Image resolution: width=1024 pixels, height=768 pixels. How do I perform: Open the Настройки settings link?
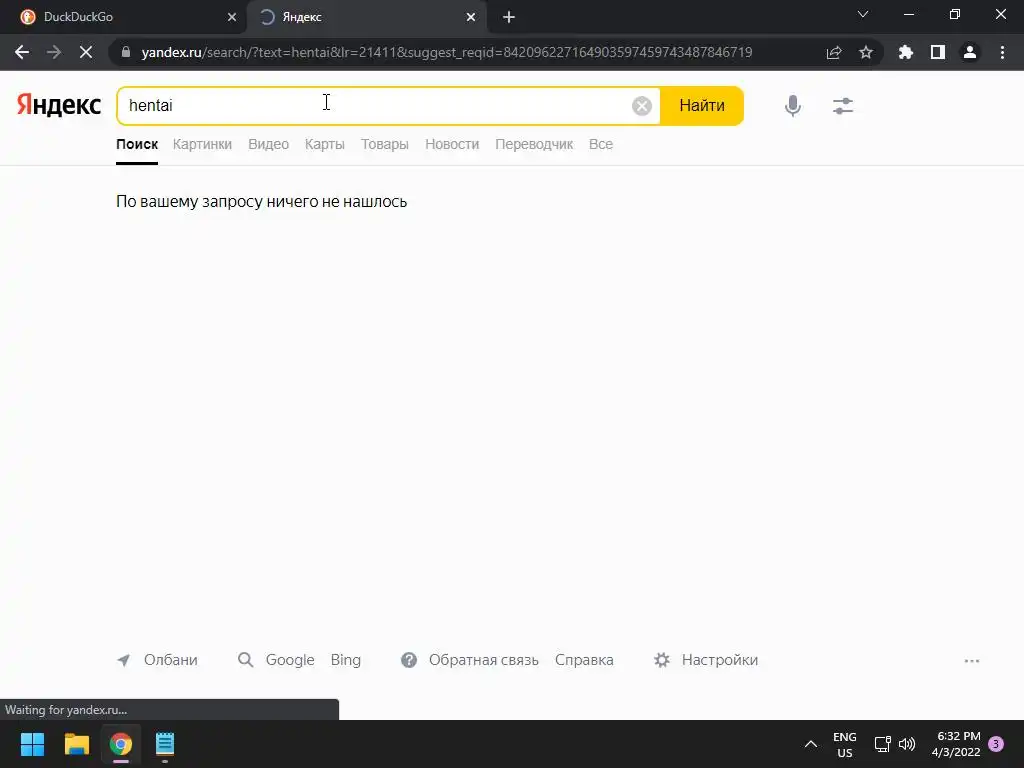pyautogui.click(x=720, y=660)
